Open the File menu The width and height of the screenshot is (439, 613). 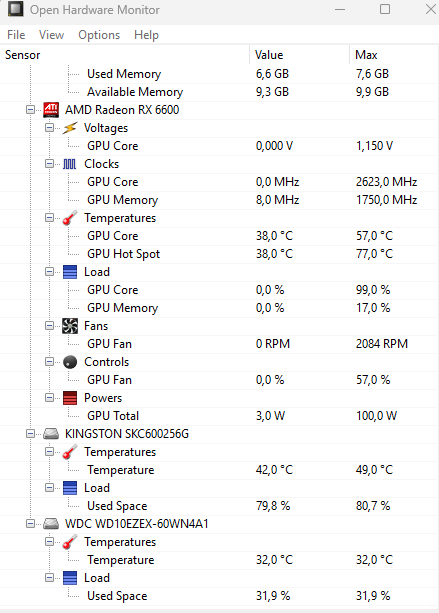[x=16, y=35]
